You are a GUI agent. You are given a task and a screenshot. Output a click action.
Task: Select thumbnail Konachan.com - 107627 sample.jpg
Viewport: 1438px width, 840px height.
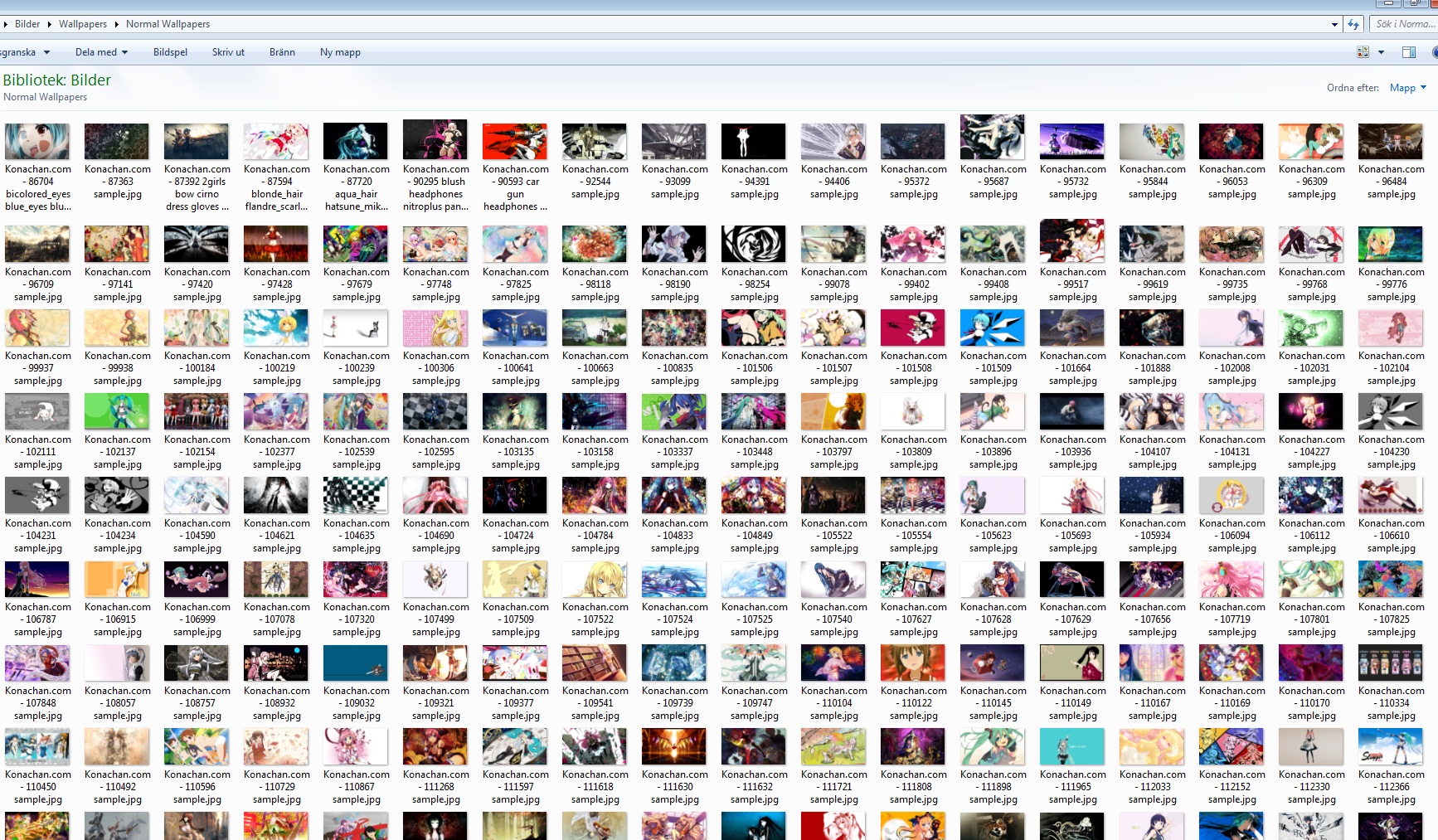pyautogui.click(x=913, y=580)
